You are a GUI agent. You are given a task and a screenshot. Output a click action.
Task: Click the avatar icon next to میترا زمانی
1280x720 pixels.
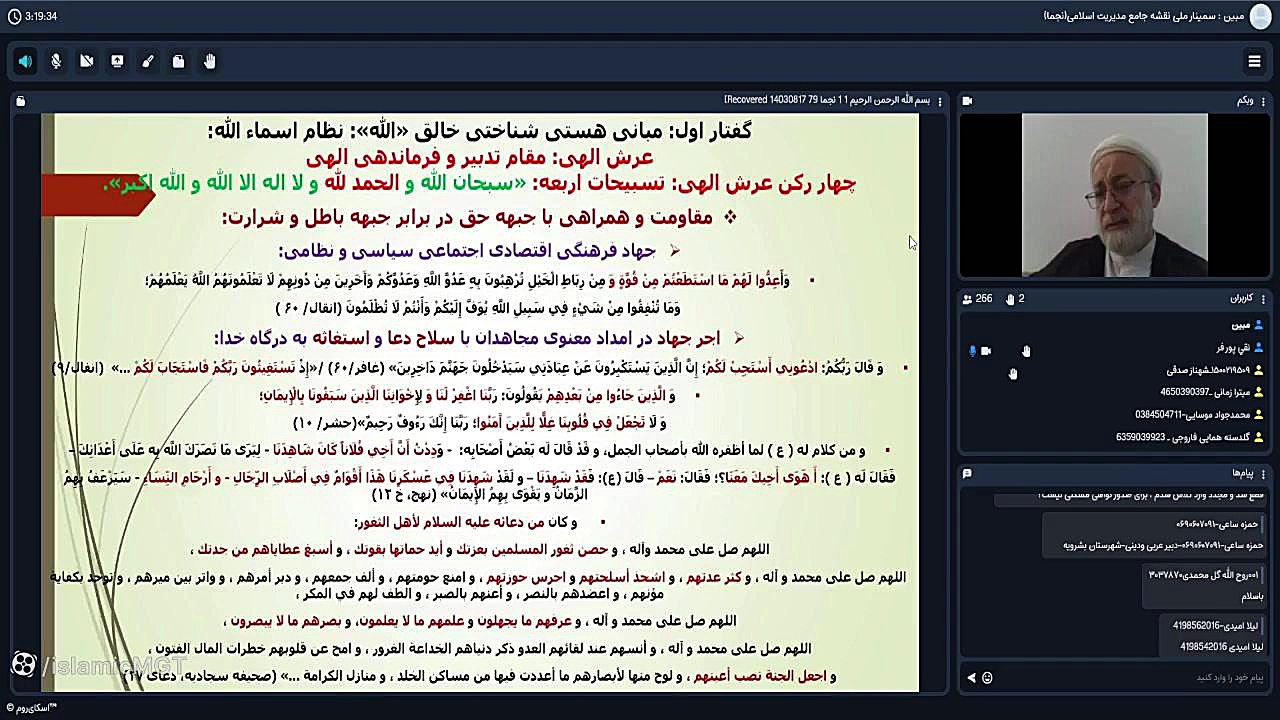click(1259, 392)
